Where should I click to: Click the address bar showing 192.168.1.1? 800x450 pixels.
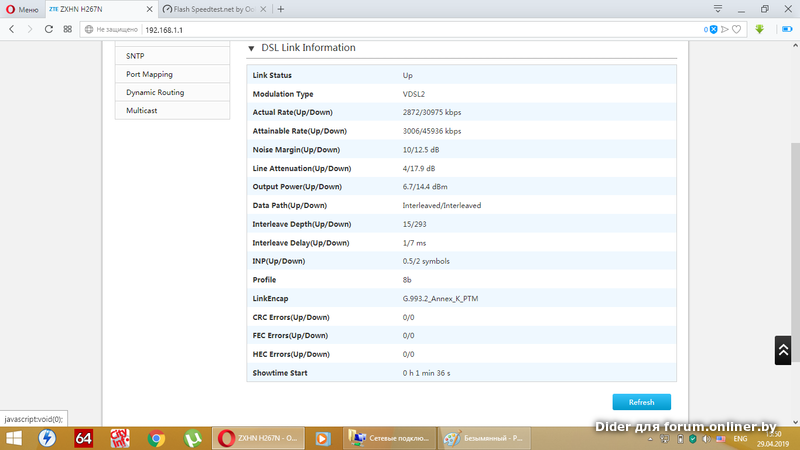coord(400,30)
